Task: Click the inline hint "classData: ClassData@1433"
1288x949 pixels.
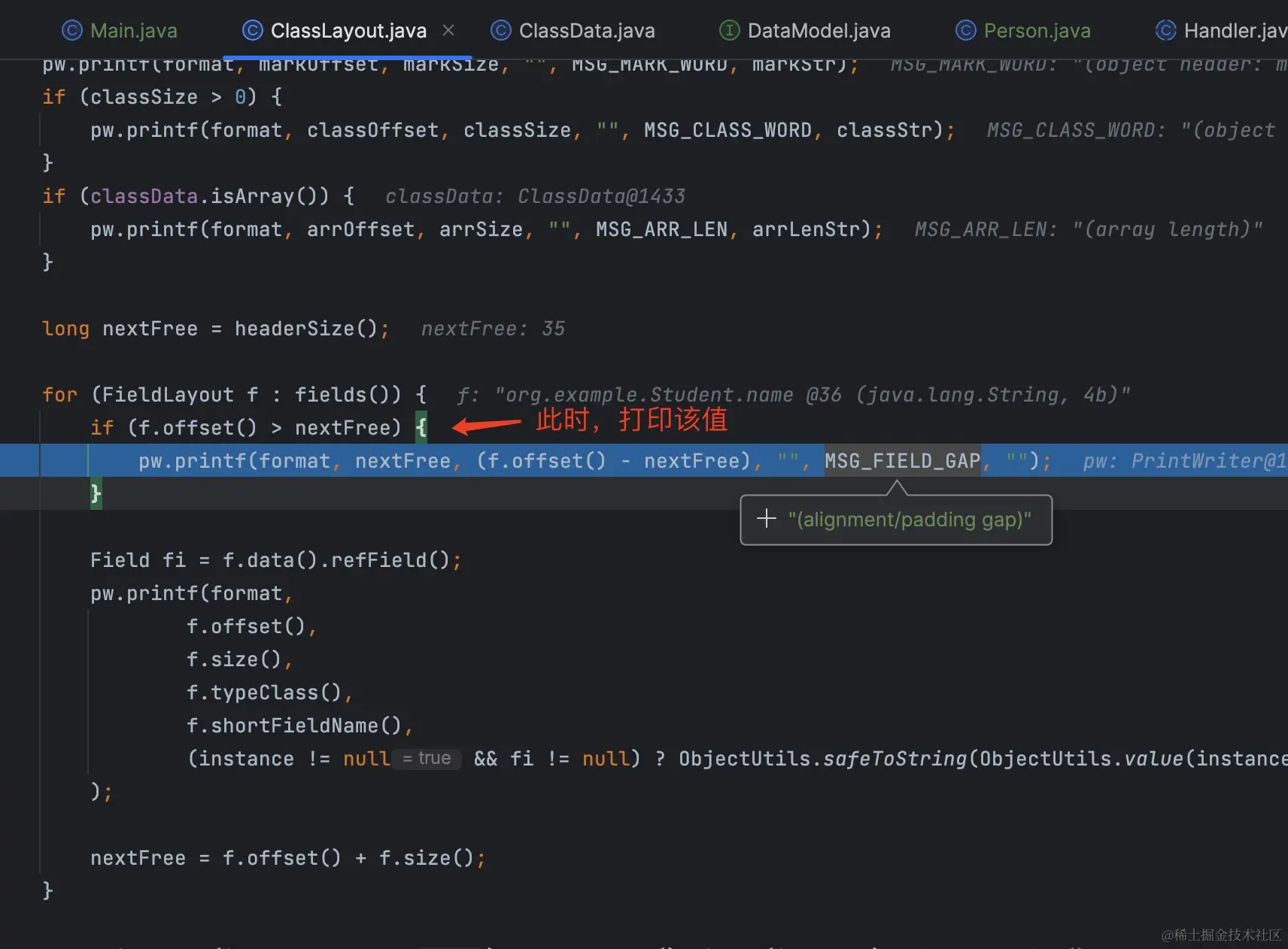Action: 535,196
